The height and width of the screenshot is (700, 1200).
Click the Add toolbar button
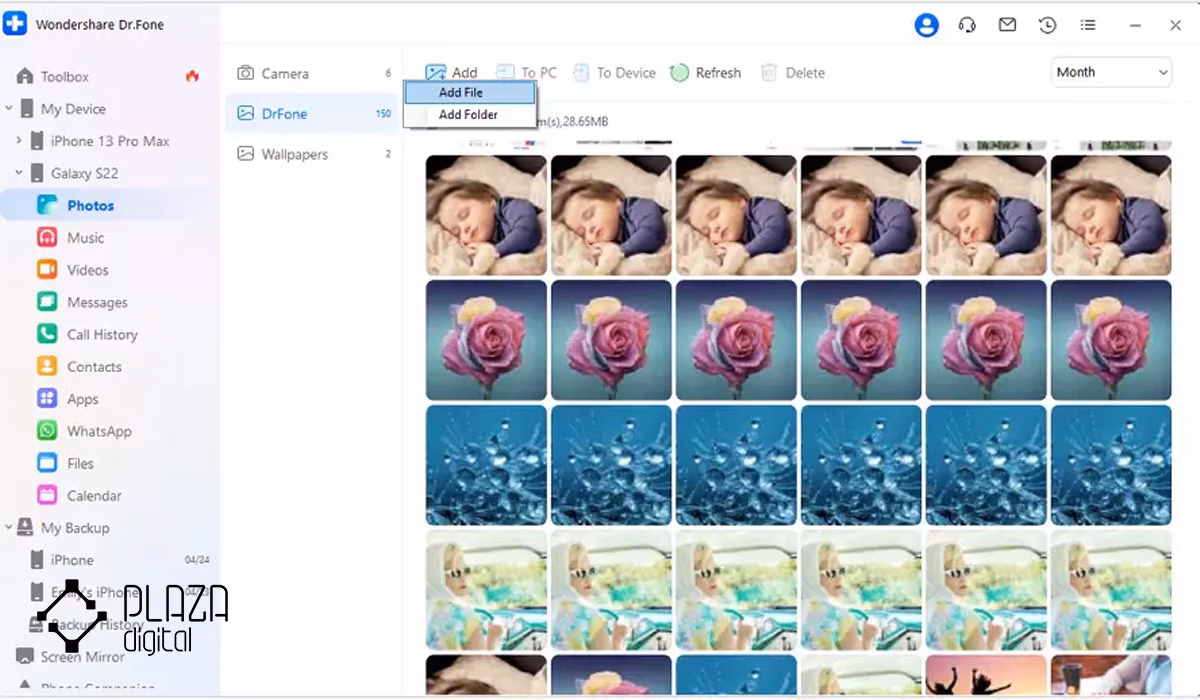[x=451, y=72]
